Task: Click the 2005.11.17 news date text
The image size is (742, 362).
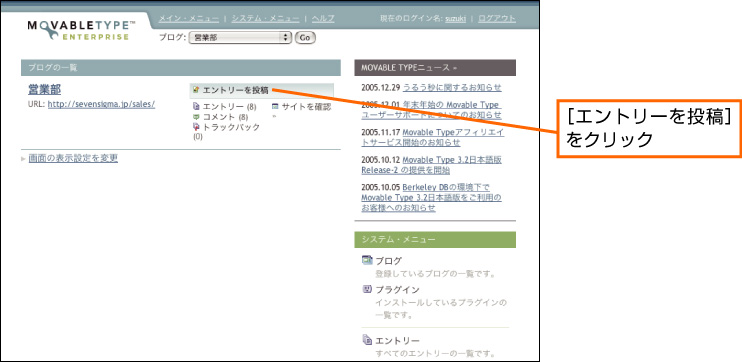Action: tap(381, 132)
